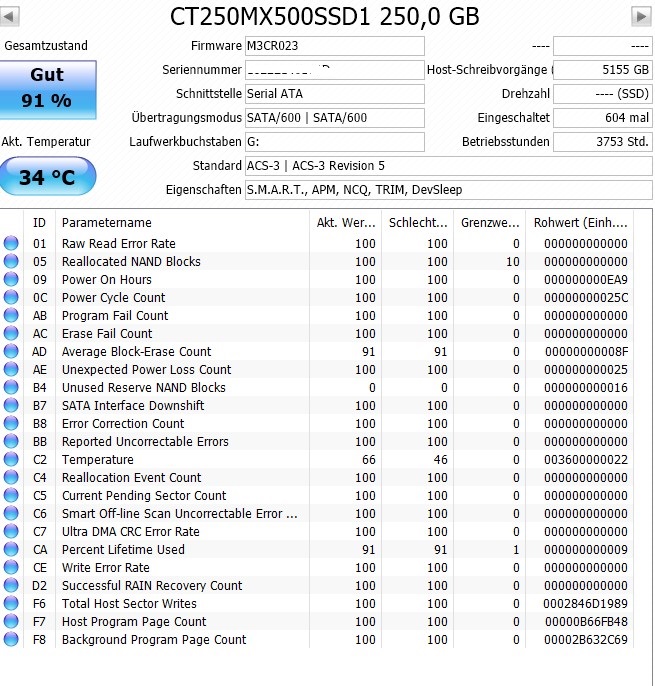Click threshold value 10 for Reallocated NAND Blocks
This screenshot has width=655, height=686.
coord(513,262)
